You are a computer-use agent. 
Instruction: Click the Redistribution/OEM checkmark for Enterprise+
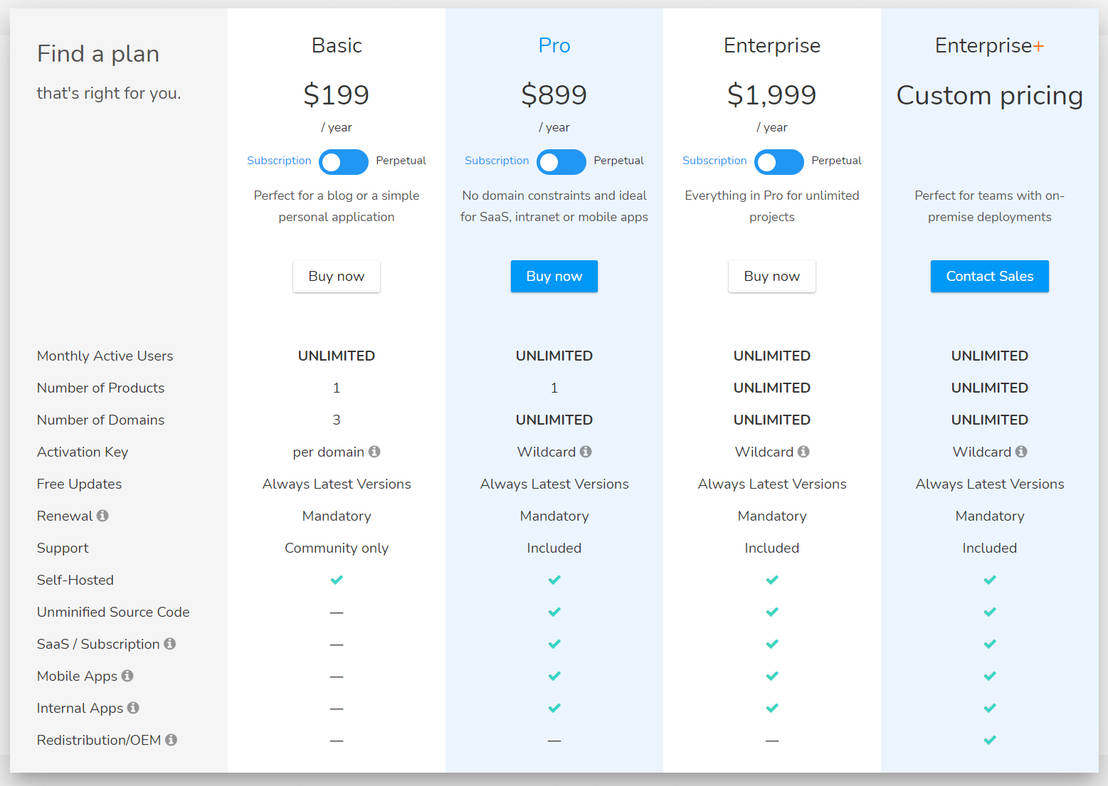click(x=989, y=740)
